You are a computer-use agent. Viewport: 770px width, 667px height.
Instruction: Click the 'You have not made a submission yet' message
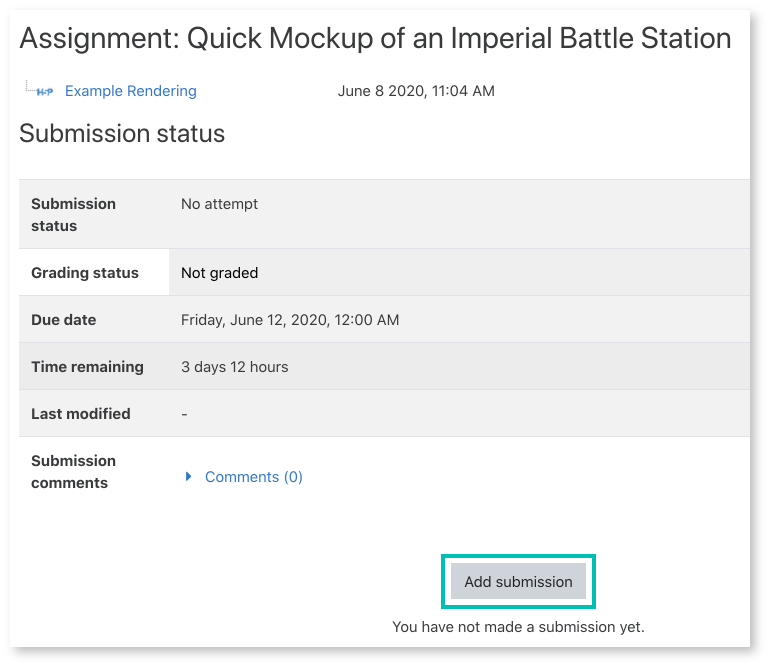tap(518, 627)
